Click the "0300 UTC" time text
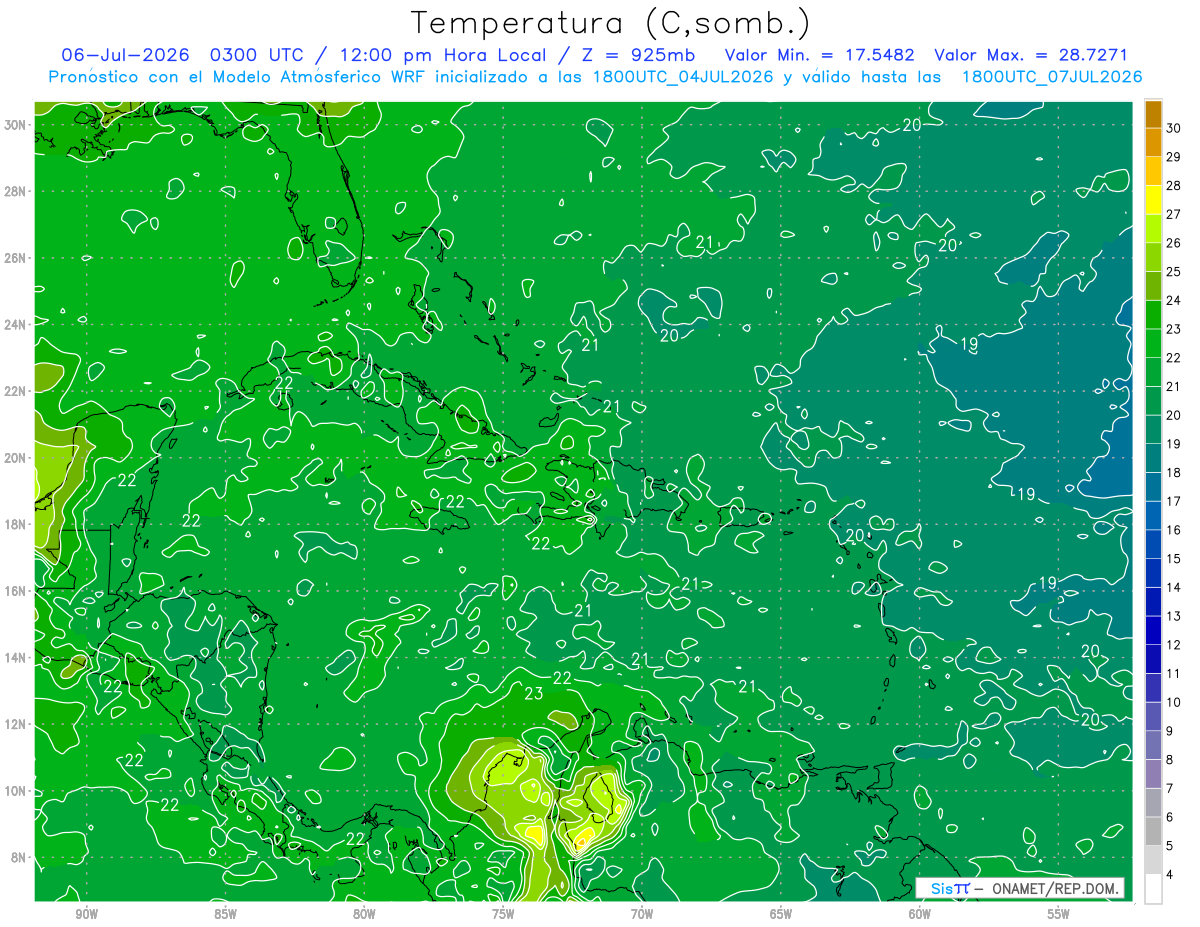The width and height of the screenshot is (1200, 927). tap(259, 54)
